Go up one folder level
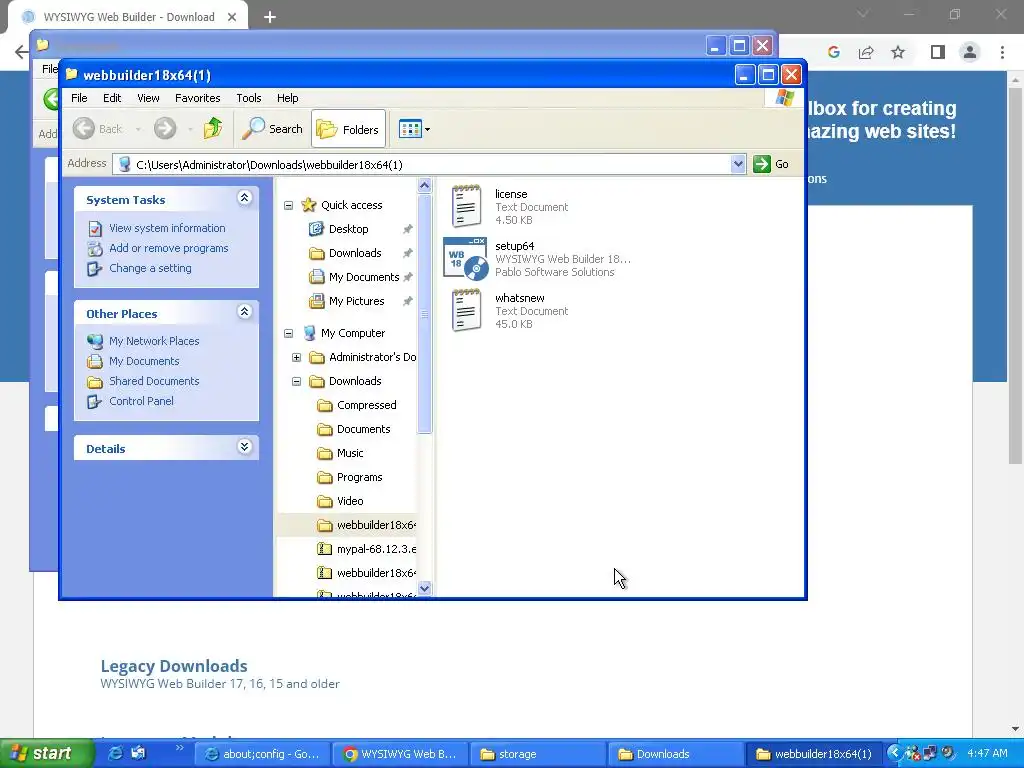 [x=213, y=129]
